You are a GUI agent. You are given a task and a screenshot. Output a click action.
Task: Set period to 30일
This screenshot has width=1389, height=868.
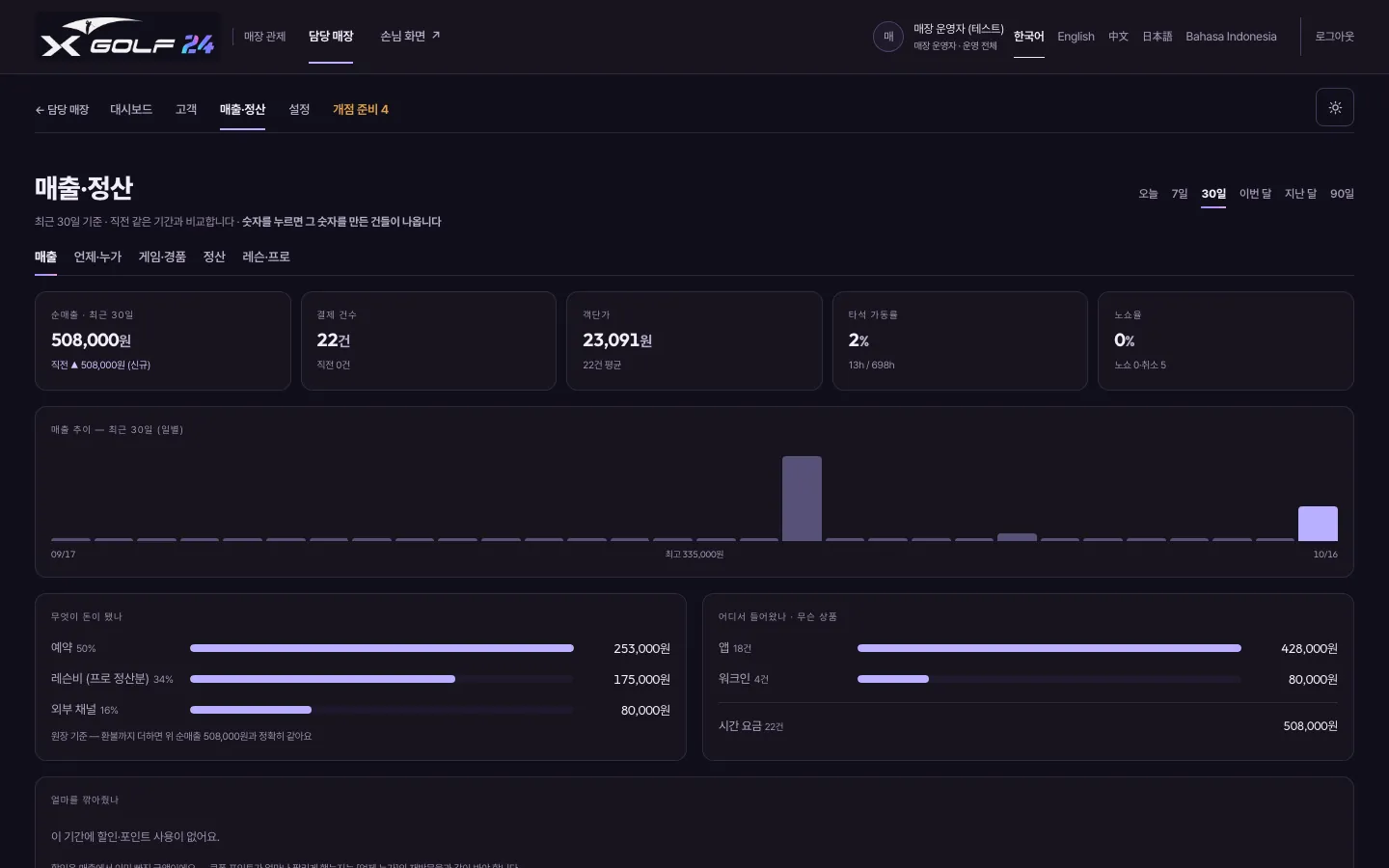(x=1213, y=194)
